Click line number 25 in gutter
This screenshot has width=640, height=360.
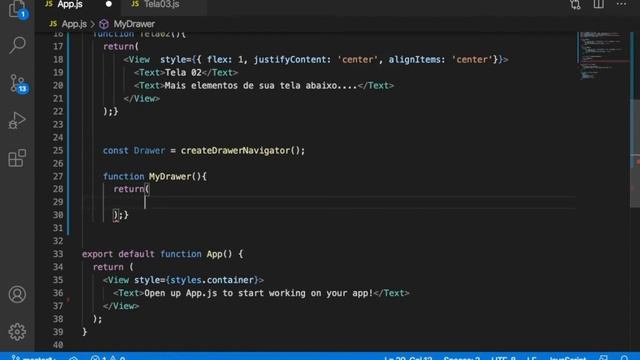point(58,151)
